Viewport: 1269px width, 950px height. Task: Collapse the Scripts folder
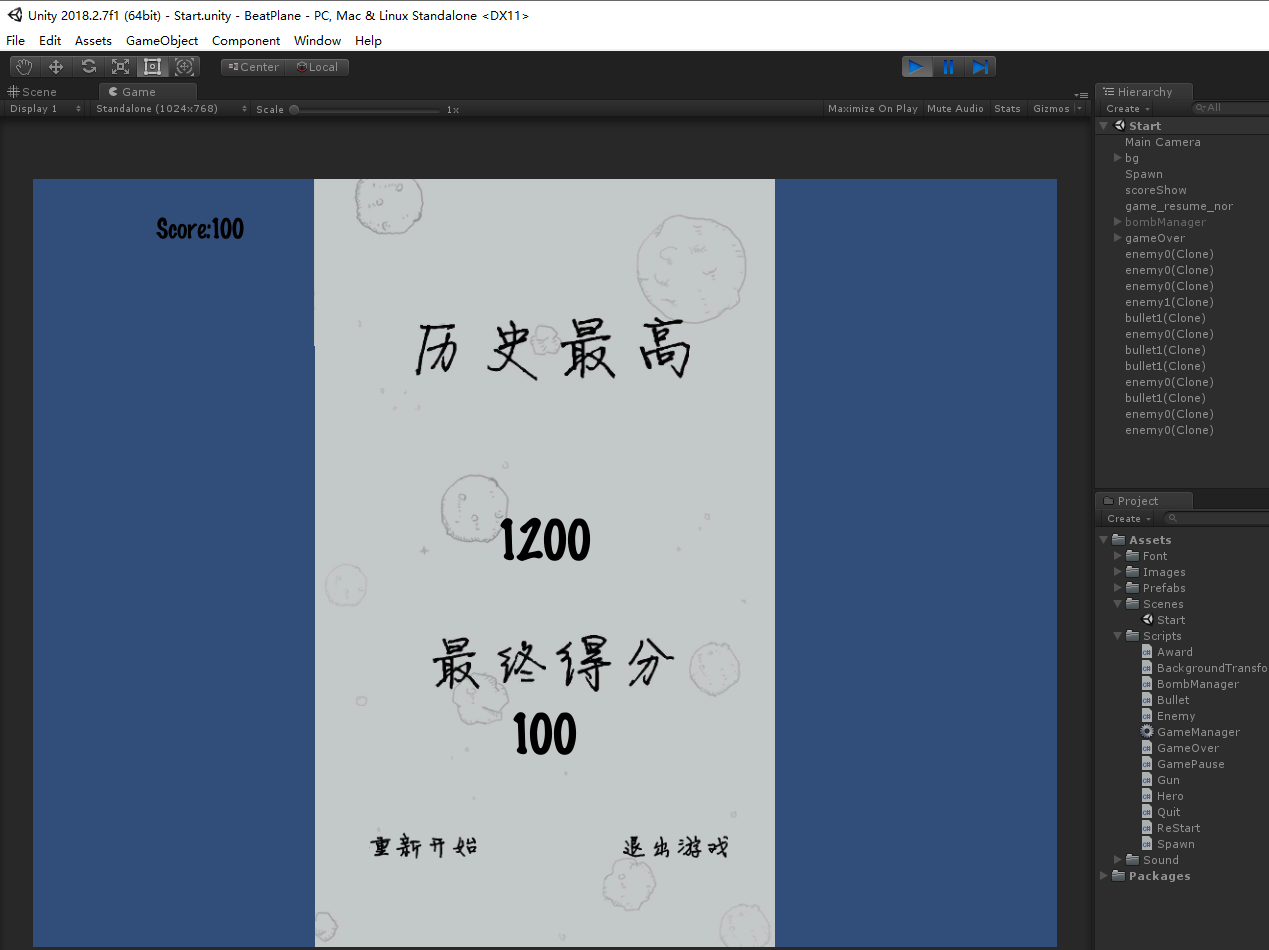pos(1118,636)
